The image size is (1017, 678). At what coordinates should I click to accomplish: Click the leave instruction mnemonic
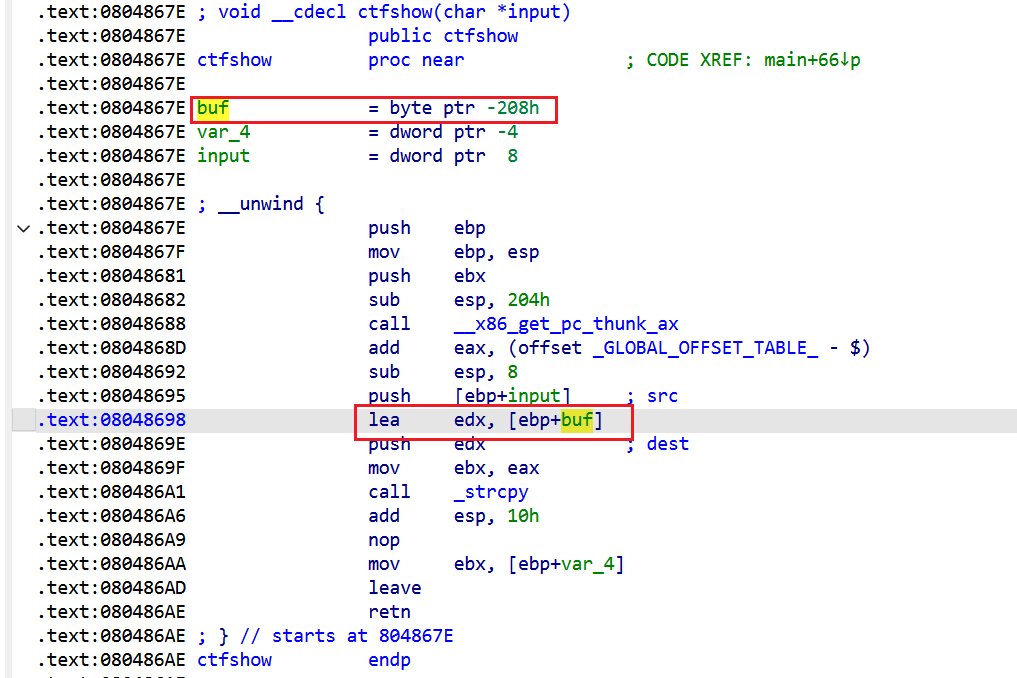click(x=394, y=588)
